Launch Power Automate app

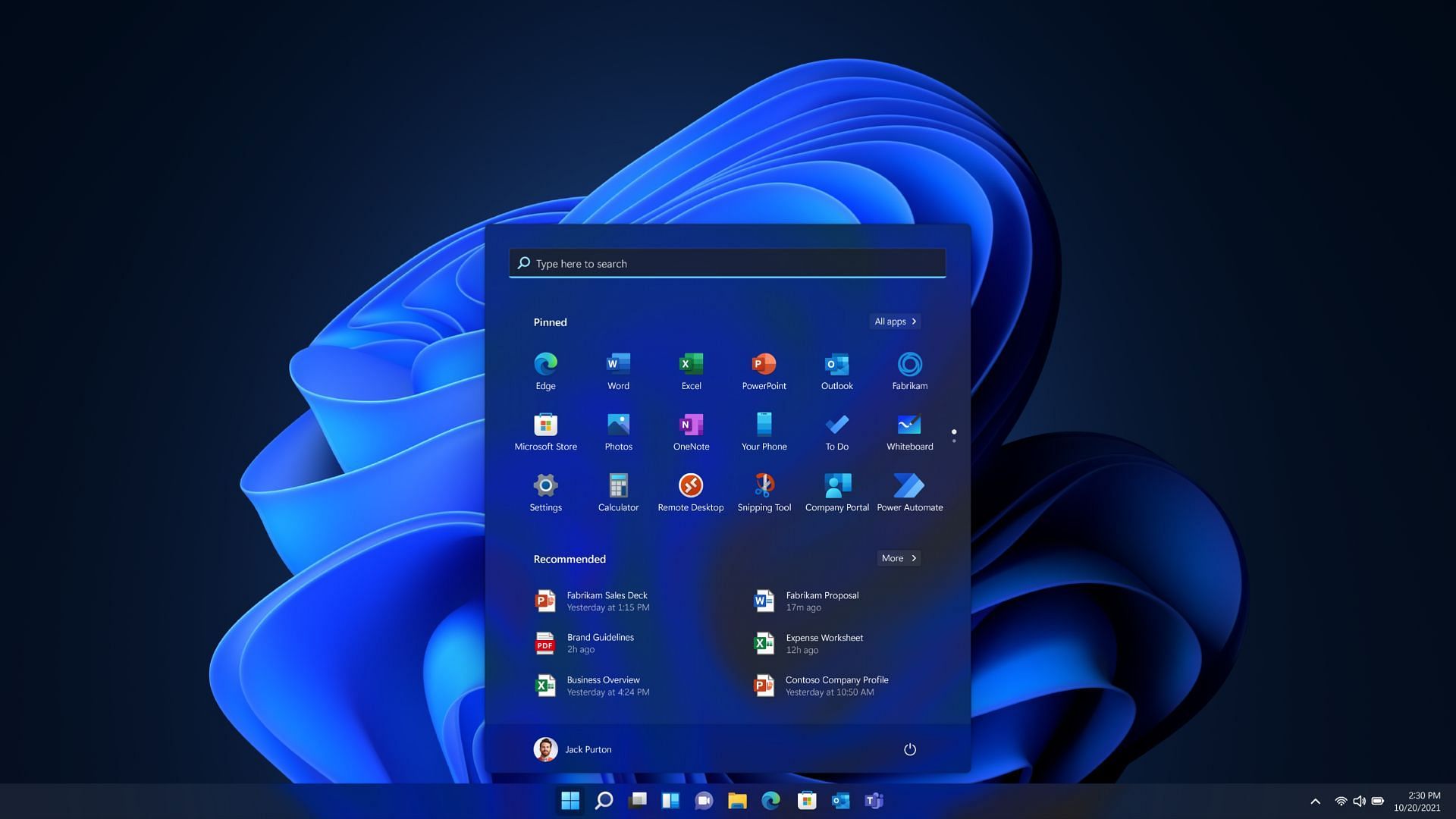[x=909, y=485]
